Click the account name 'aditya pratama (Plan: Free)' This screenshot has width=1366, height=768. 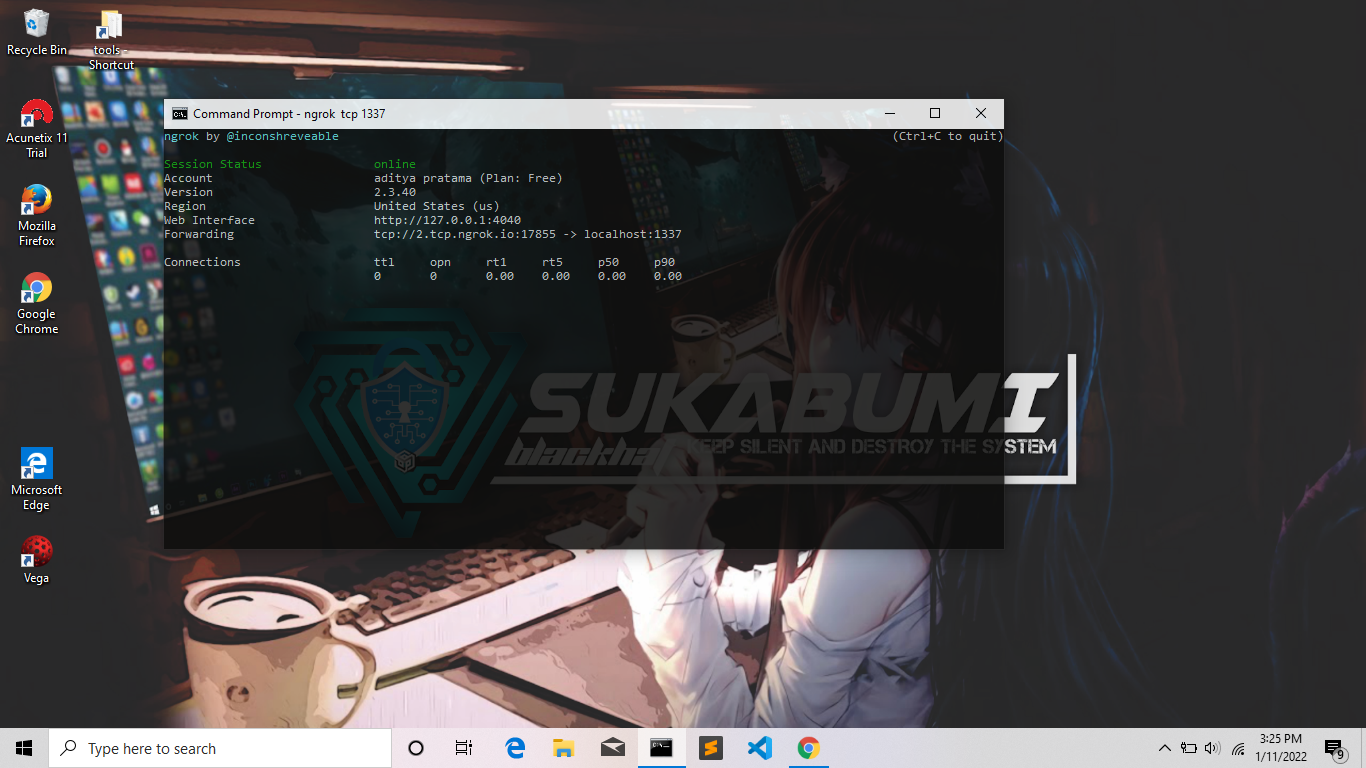click(468, 178)
